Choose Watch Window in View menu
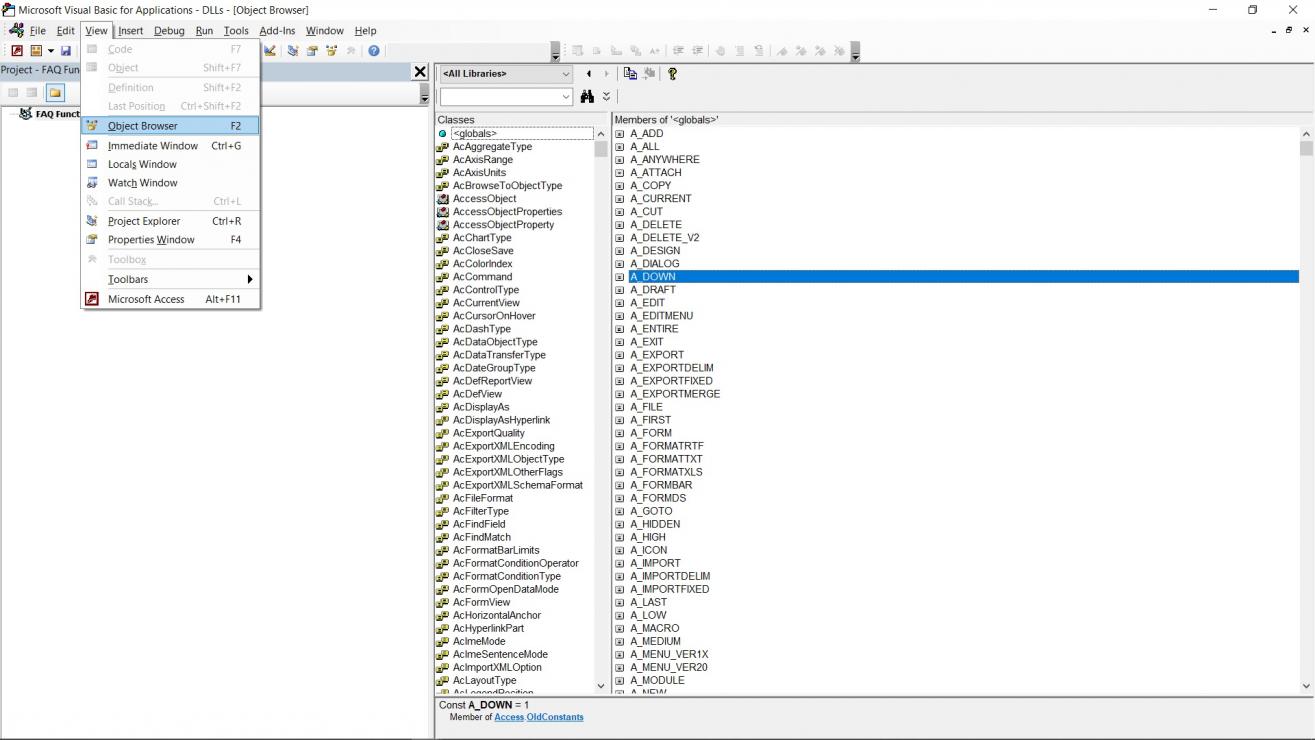 (170, 183)
